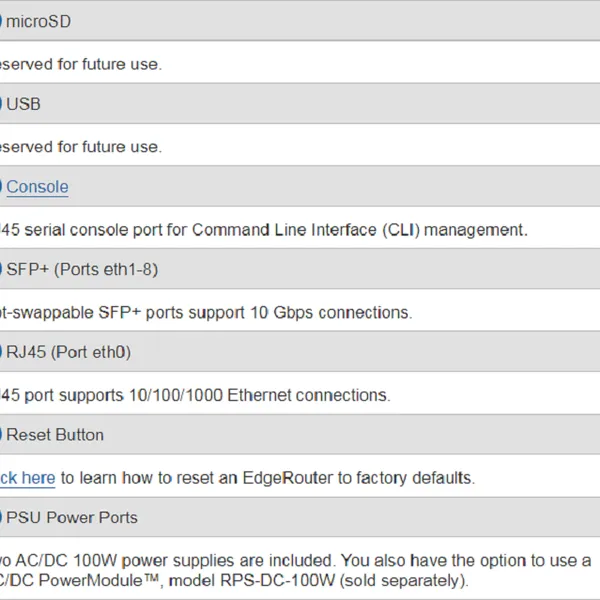Screen dimensions: 600x600
Task: Follow the "Click here" reset instructions link
Action: pyautogui.click(x=28, y=478)
